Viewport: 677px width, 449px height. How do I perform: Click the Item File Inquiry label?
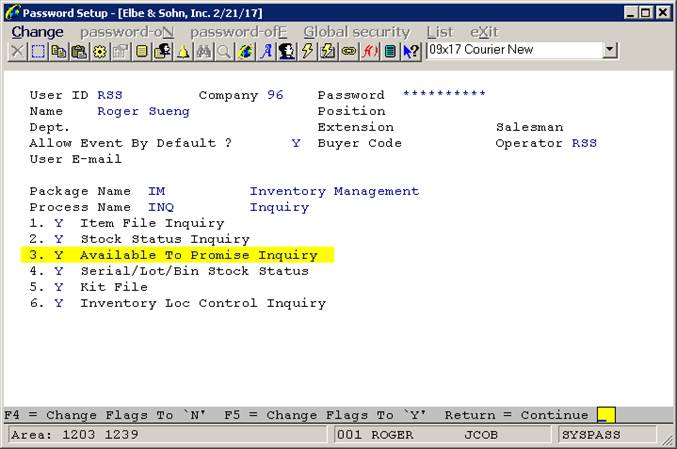coord(152,223)
